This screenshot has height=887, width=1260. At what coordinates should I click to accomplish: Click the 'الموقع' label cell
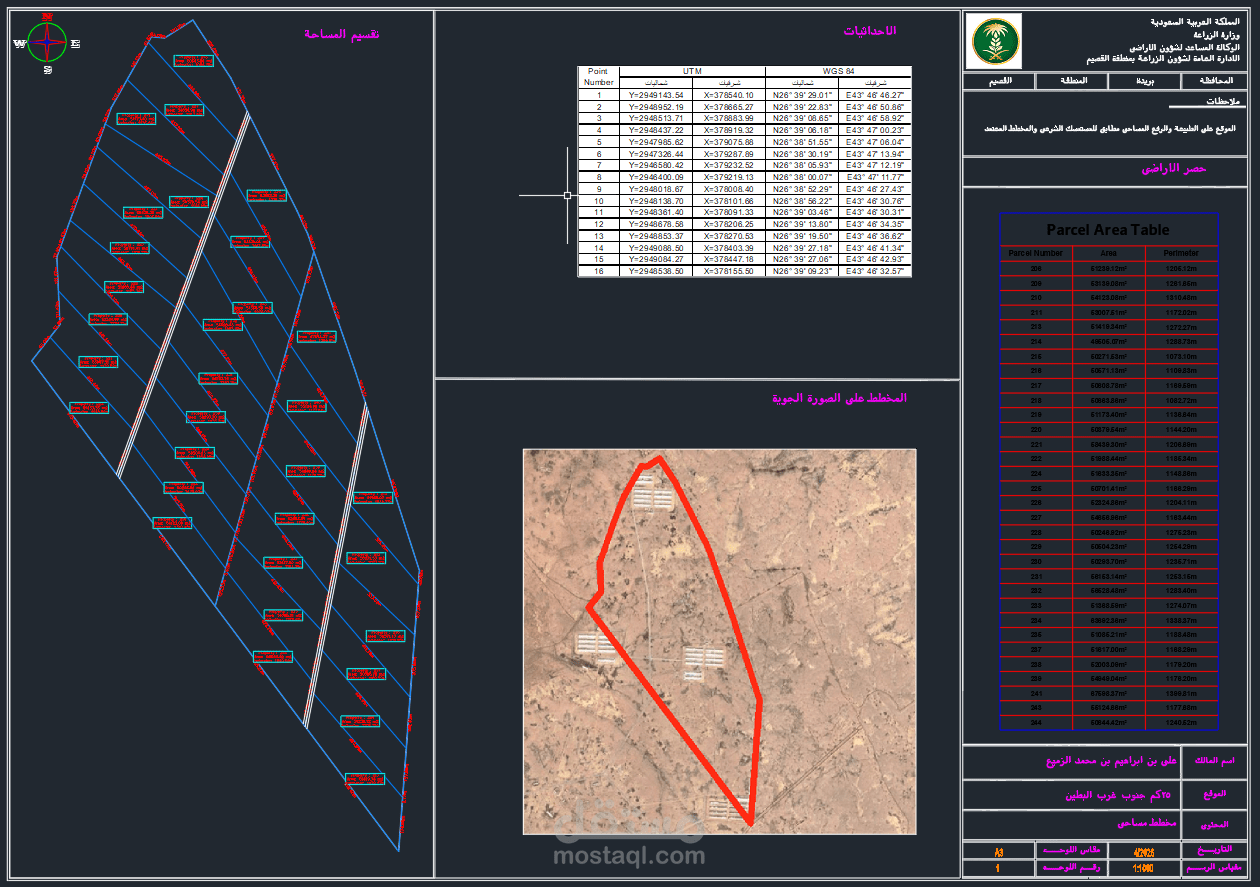point(1215,794)
